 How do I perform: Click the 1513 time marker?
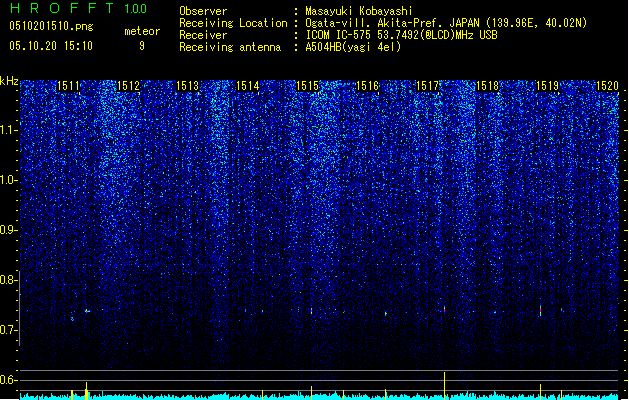click(x=188, y=86)
